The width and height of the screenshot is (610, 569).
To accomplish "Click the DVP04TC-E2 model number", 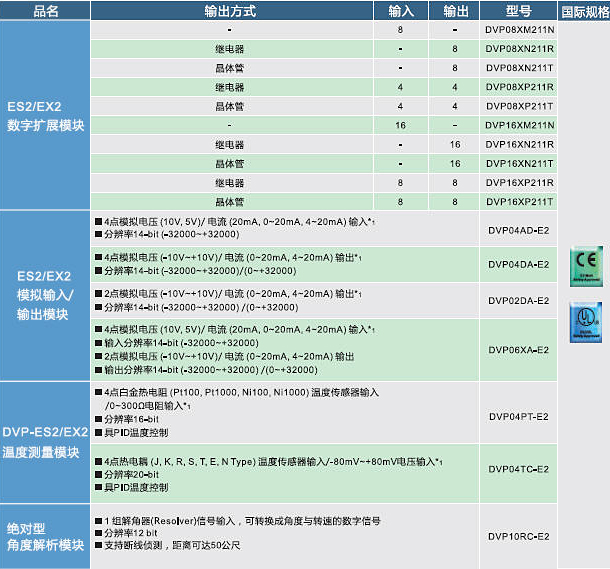I will click(518, 469).
